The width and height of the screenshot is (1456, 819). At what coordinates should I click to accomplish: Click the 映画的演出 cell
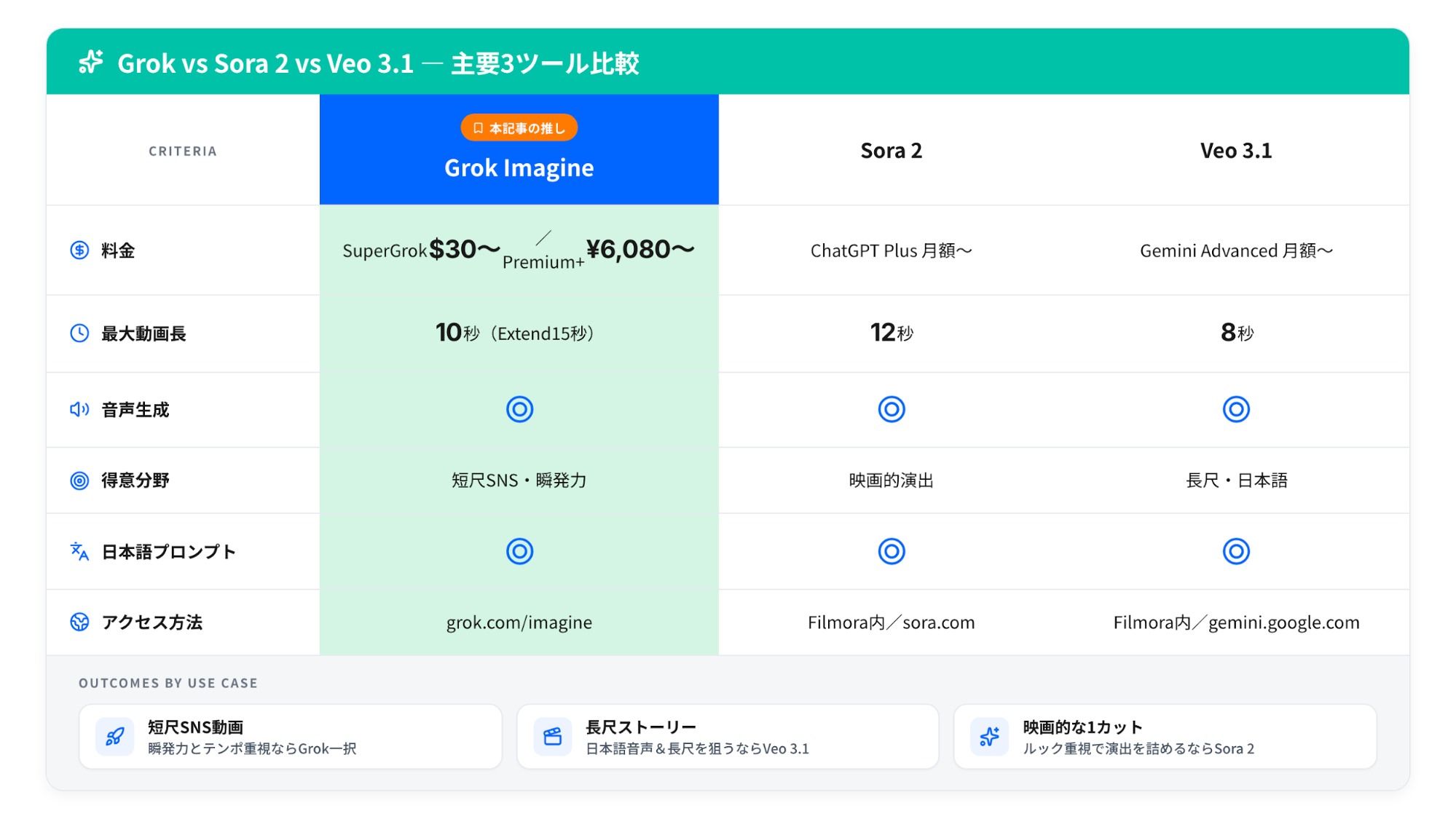892,480
